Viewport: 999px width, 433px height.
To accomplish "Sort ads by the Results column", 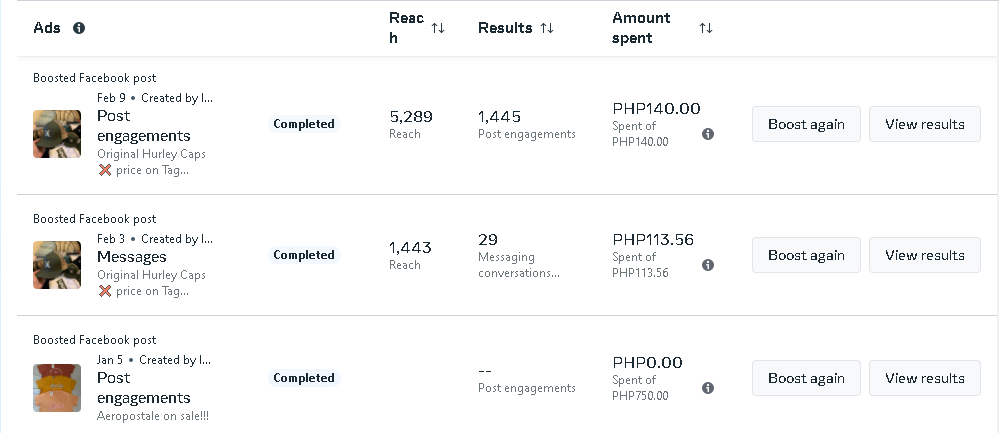I will click(547, 28).
